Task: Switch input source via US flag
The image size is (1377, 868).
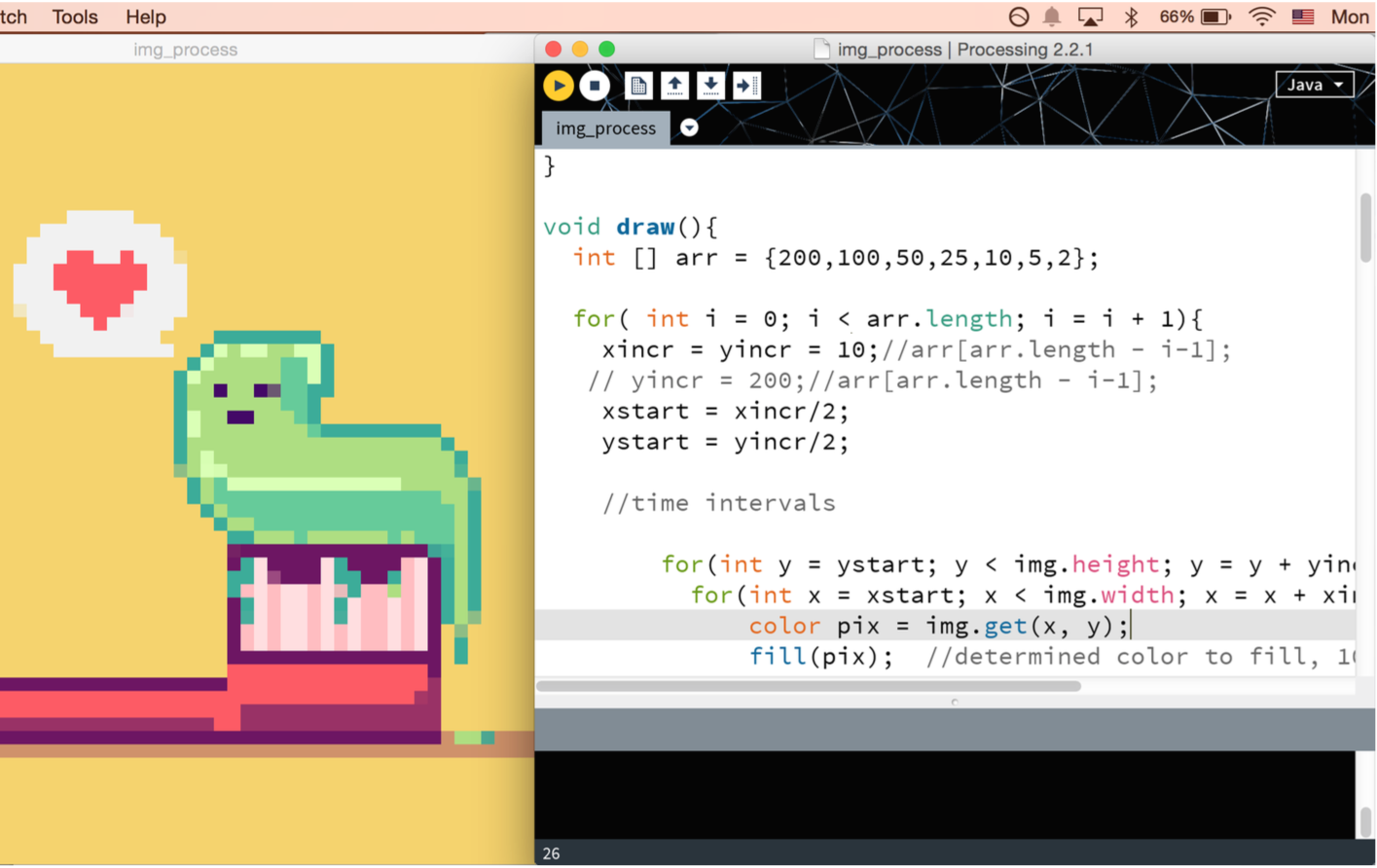Action: pos(1302,17)
